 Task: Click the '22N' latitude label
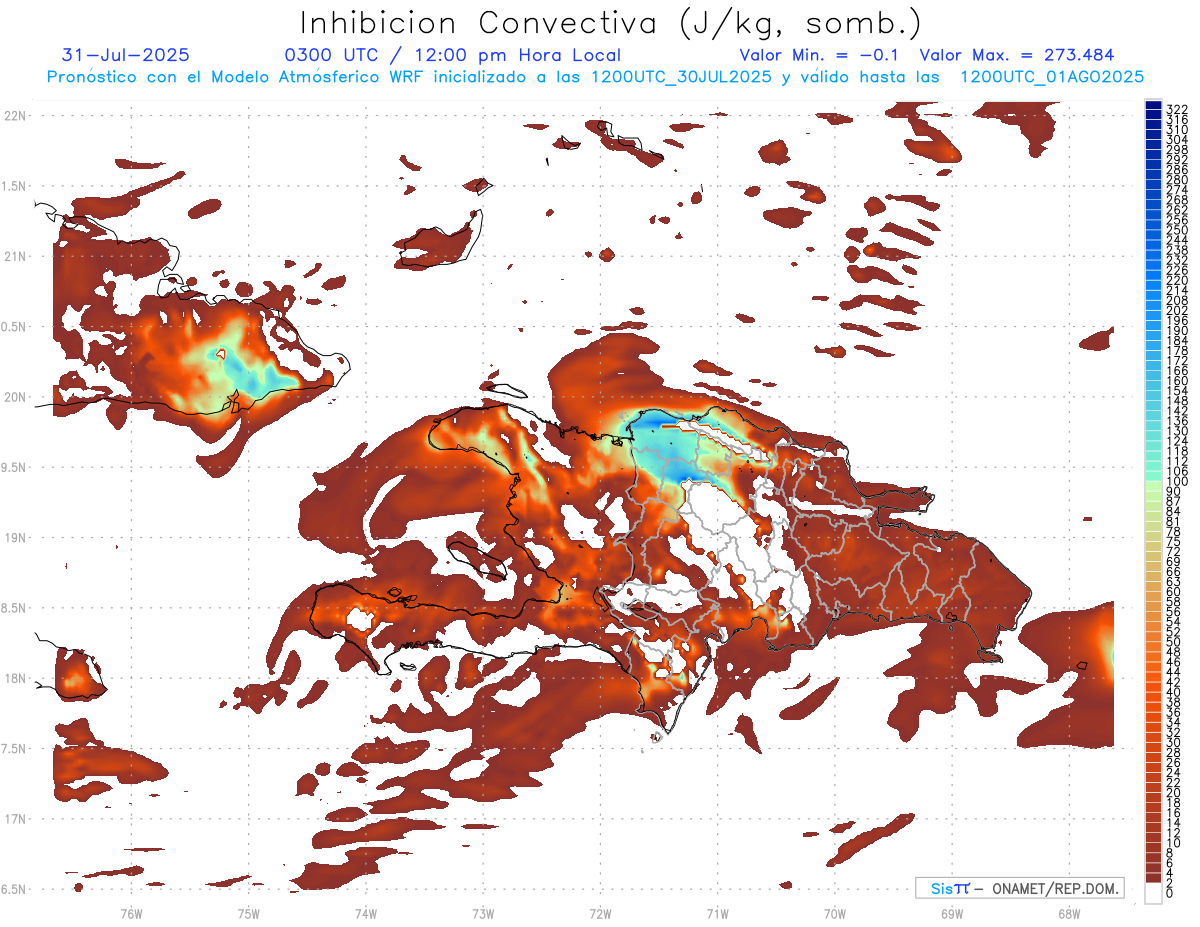point(15,116)
